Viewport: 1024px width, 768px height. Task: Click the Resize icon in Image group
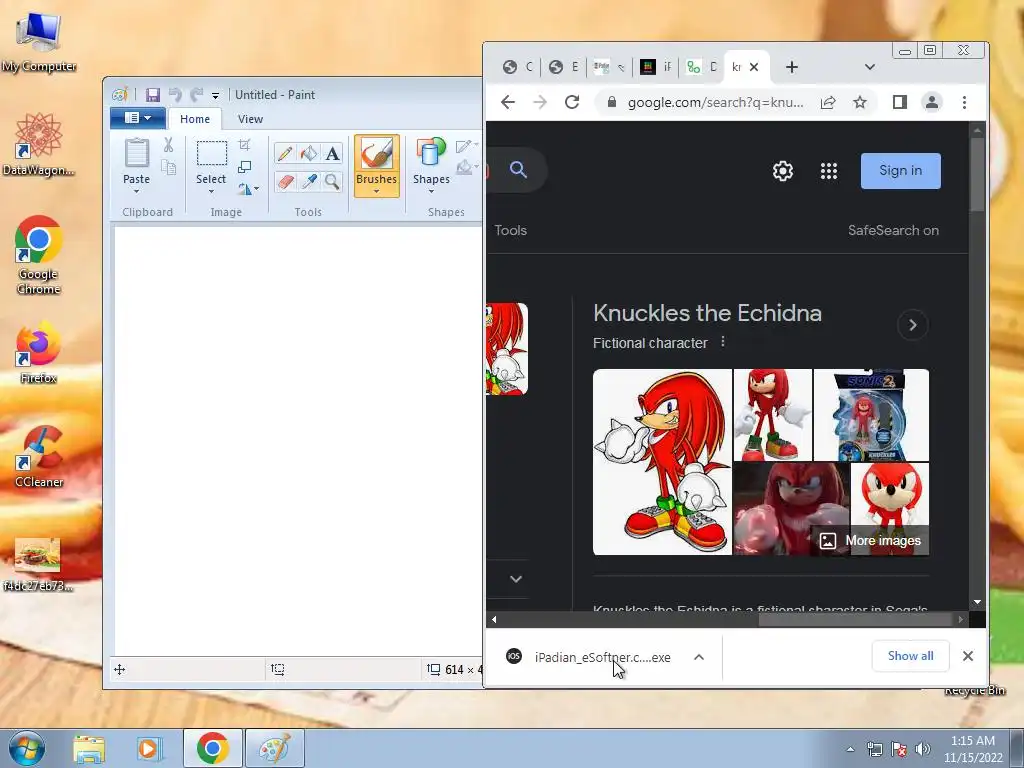tap(245, 167)
